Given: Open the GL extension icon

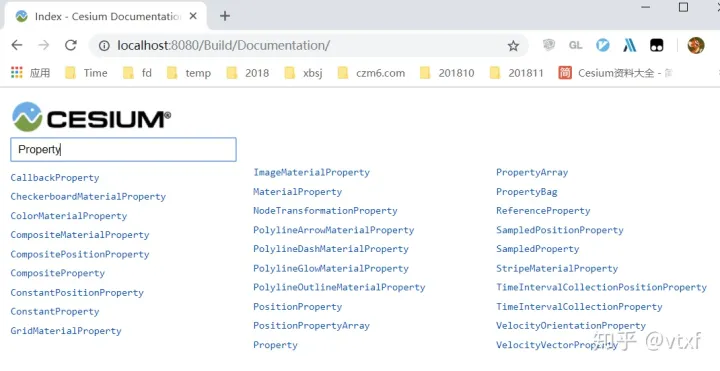Looking at the screenshot, I should coord(575,45).
